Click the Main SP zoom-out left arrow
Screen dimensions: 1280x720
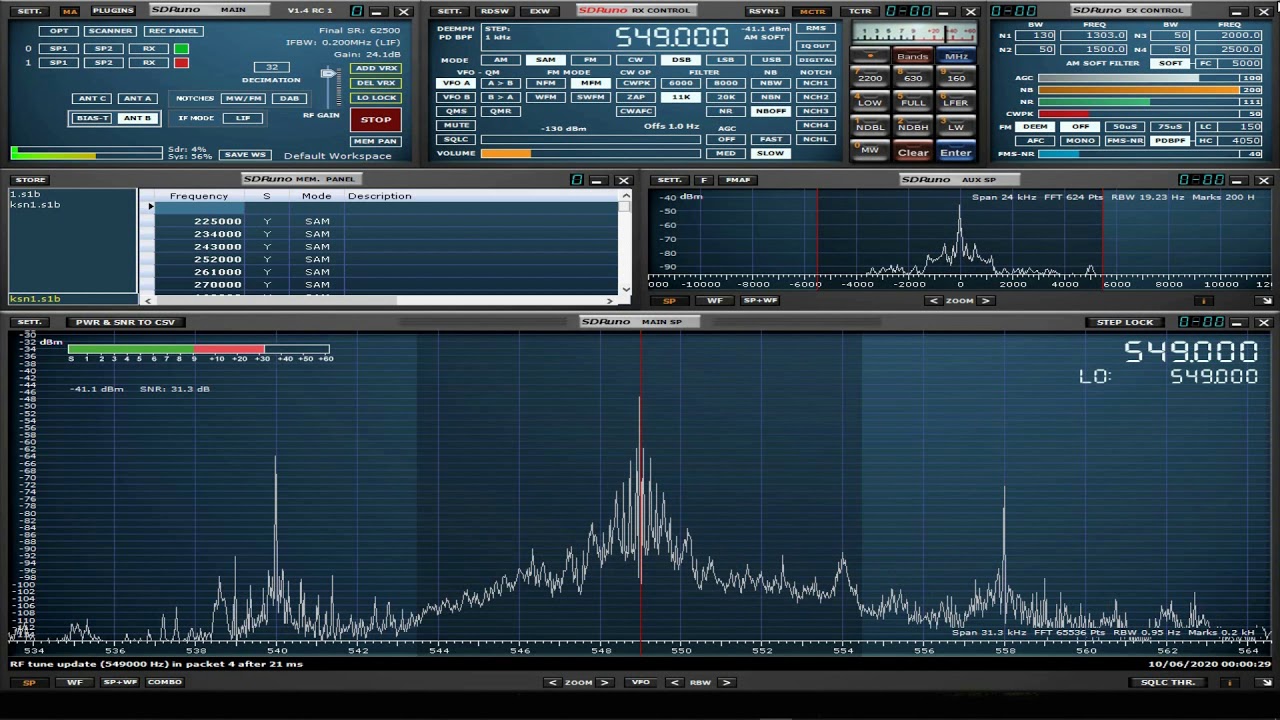(x=553, y=682)
